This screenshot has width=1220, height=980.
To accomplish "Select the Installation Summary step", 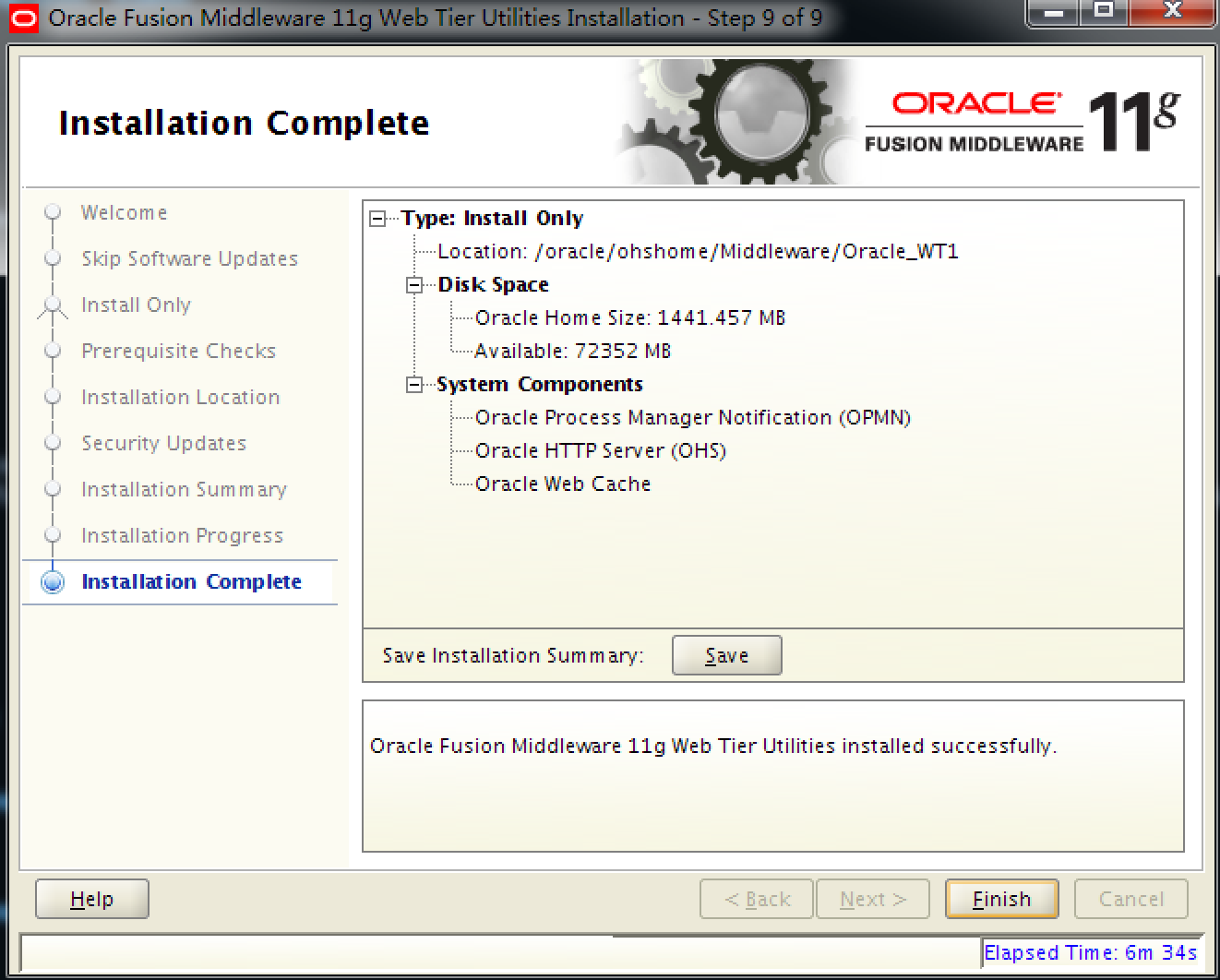I will pyautogui.click(x=184, y=490).
